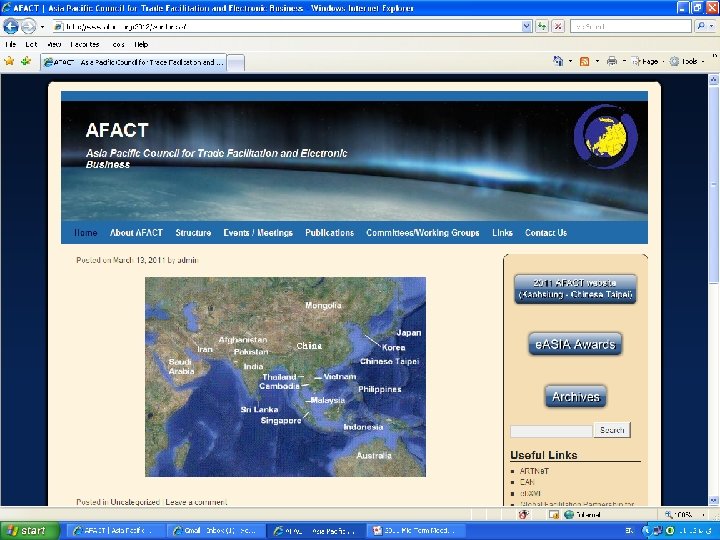Image resolution: width=720 pixels, height=540 pixels.
Task: Click the Leave a comment link
Action: pos(196,502)
